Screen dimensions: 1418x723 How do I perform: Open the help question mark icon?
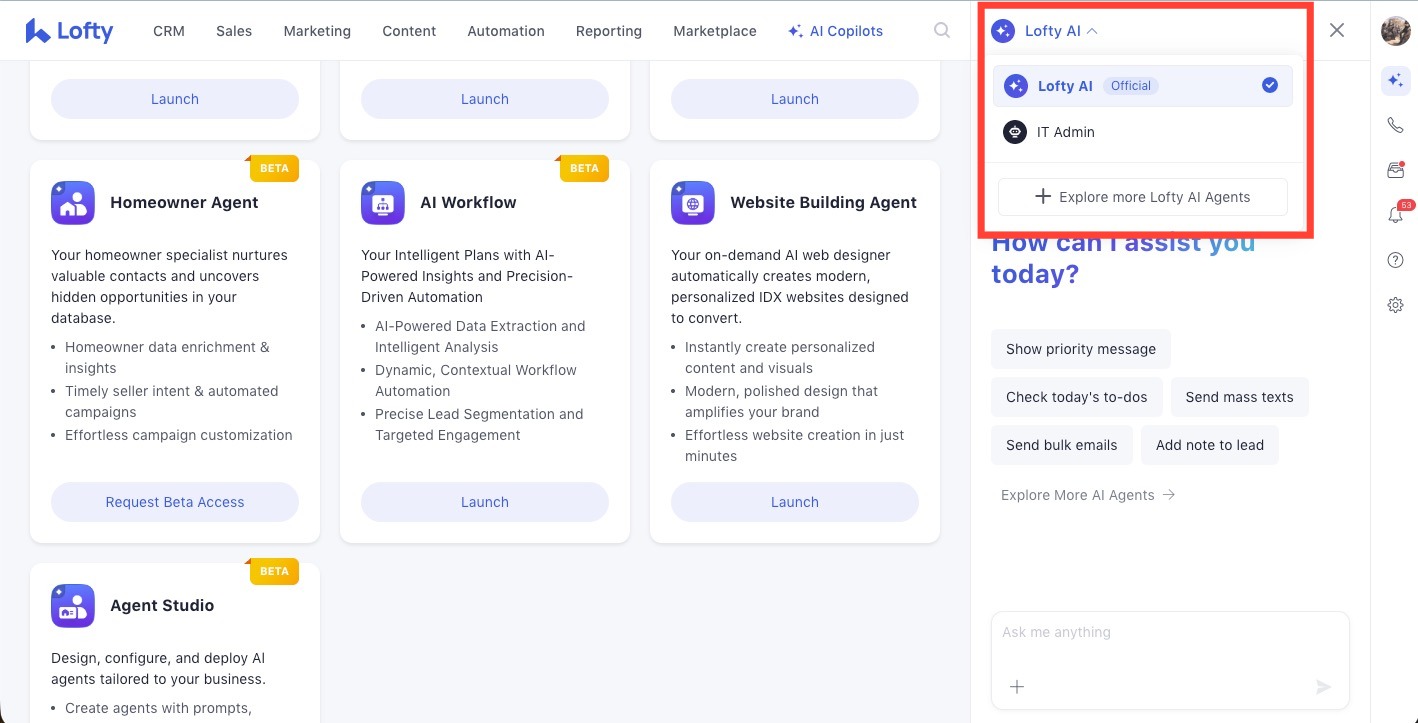coord(1395,260)
